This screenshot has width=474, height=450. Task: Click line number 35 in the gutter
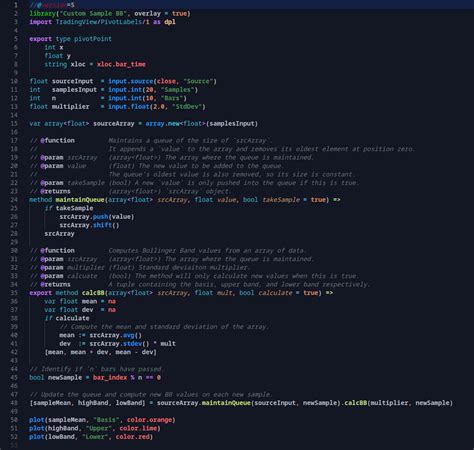[x=14, y=293]
